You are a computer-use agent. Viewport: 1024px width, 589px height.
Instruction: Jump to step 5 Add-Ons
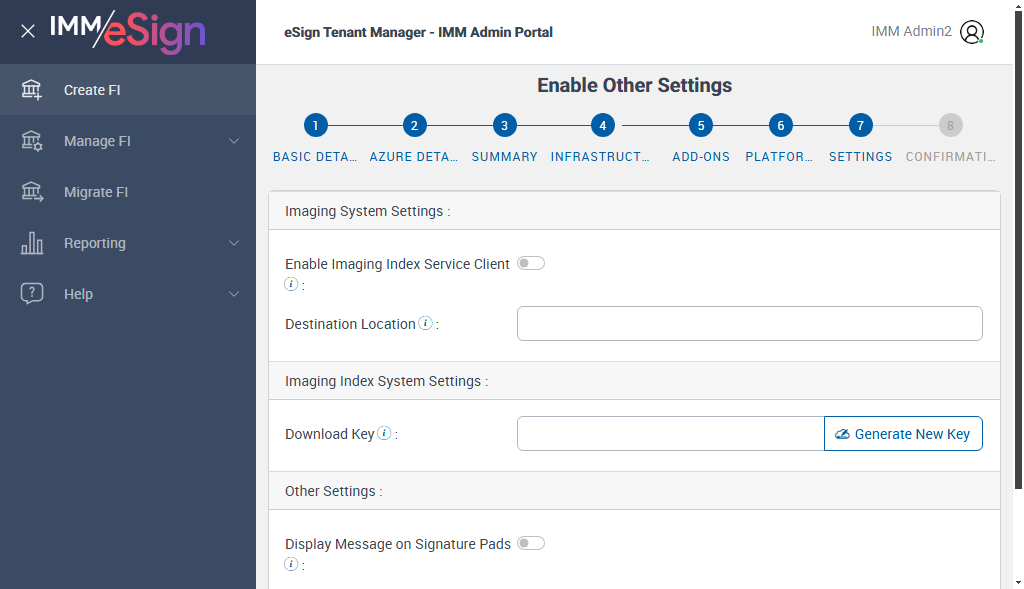point(701,126)
